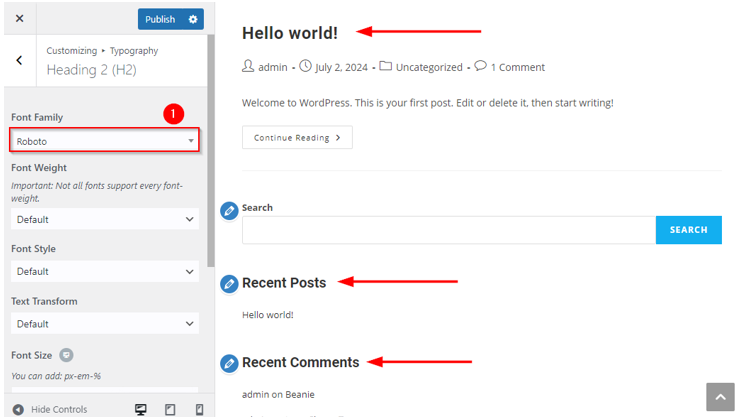Switch to mobile preview icon
This screenshot has height=417, width=747.
pos(200,409)
